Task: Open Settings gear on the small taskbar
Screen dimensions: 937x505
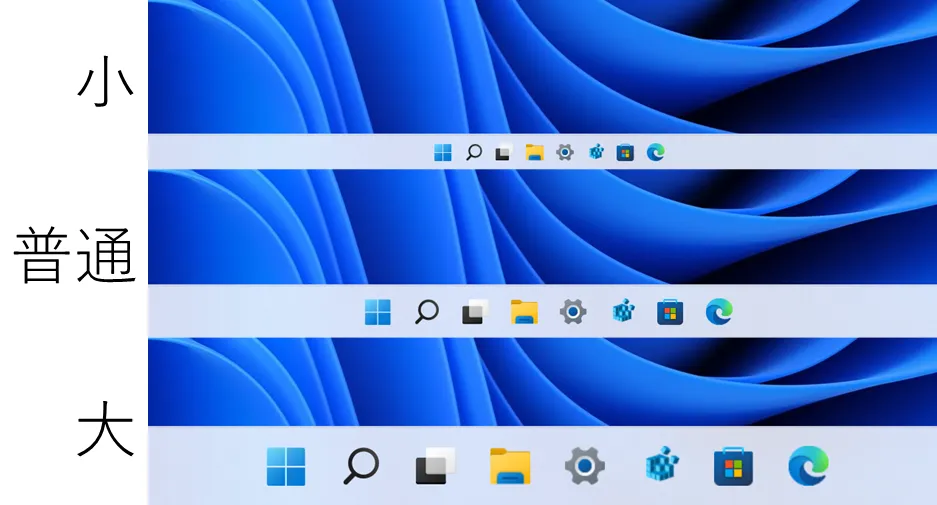Action: pyautogui.click(x=565, y=152)
